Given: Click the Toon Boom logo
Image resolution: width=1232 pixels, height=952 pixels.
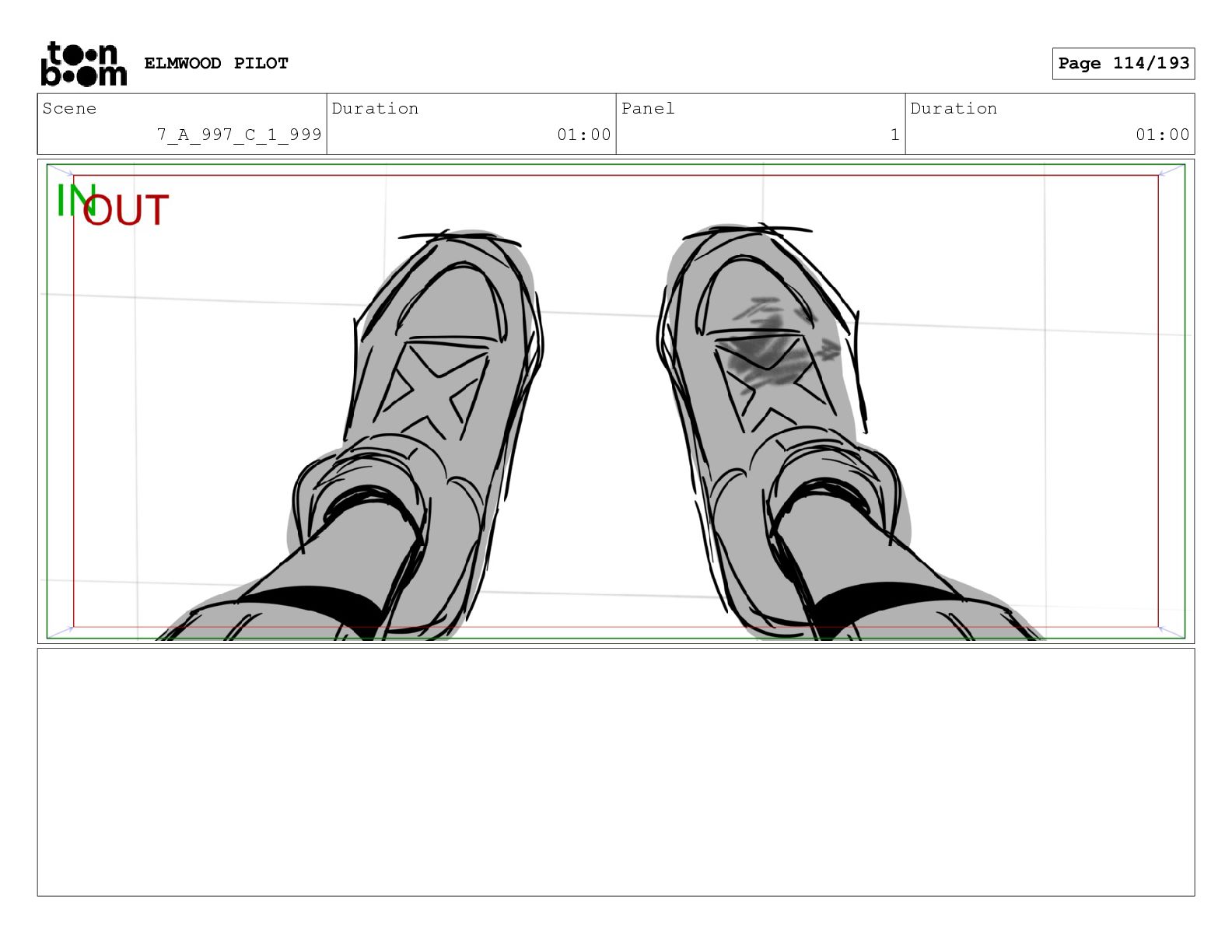Looking at the screenshot, I should [83, 63].
